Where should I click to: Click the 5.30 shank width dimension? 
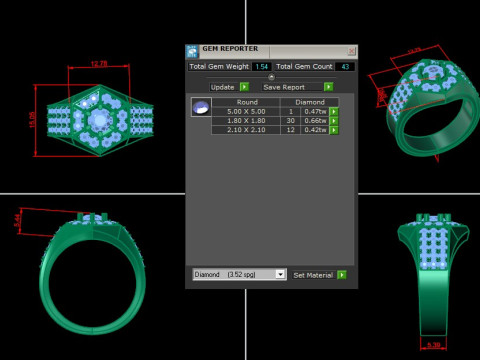(x=434, y=345)
